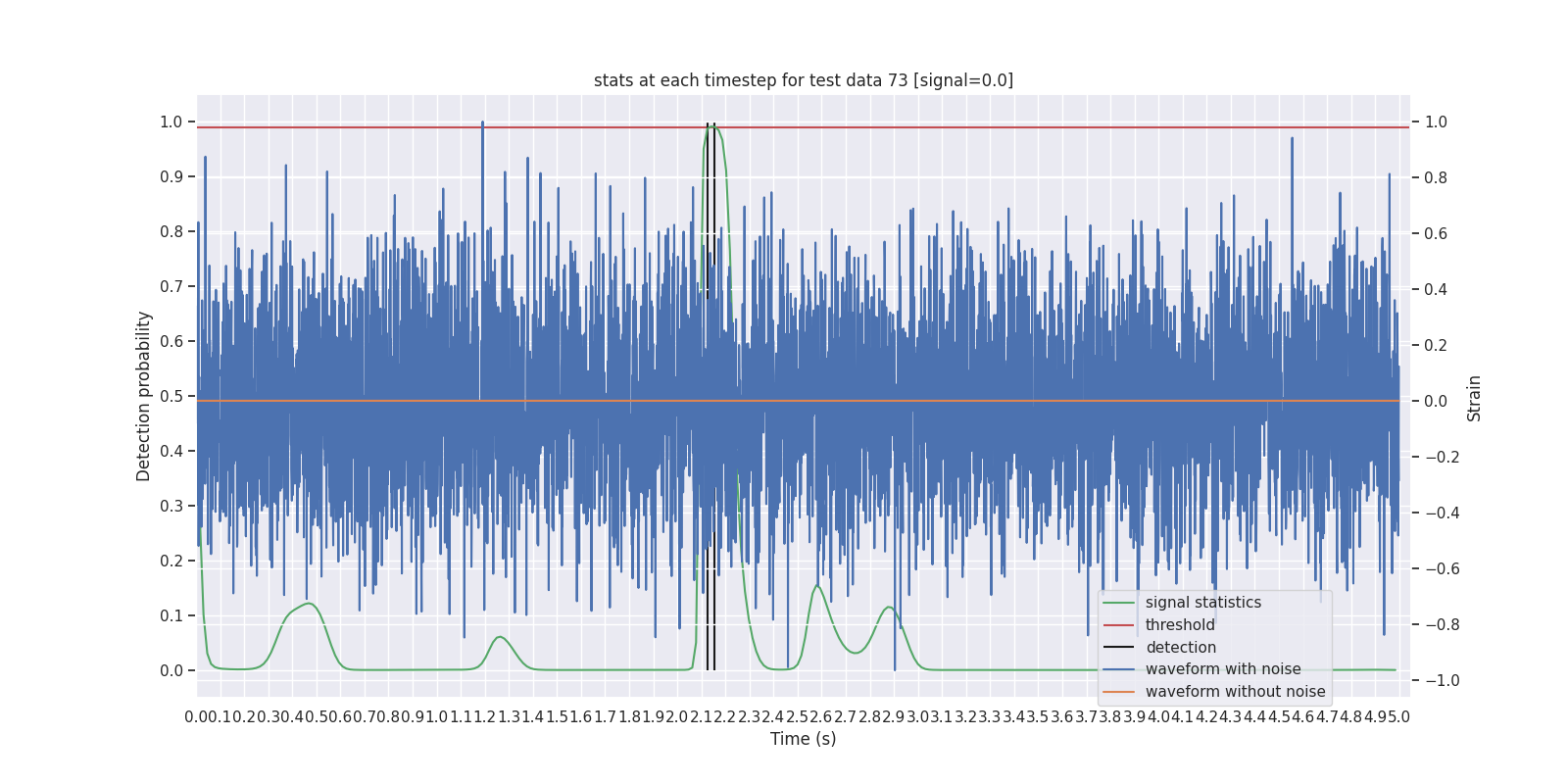This screenshot has height=784, width=1568.
Task: Click the 'Time (s)' x-axis label
Action: pos(804,739)
